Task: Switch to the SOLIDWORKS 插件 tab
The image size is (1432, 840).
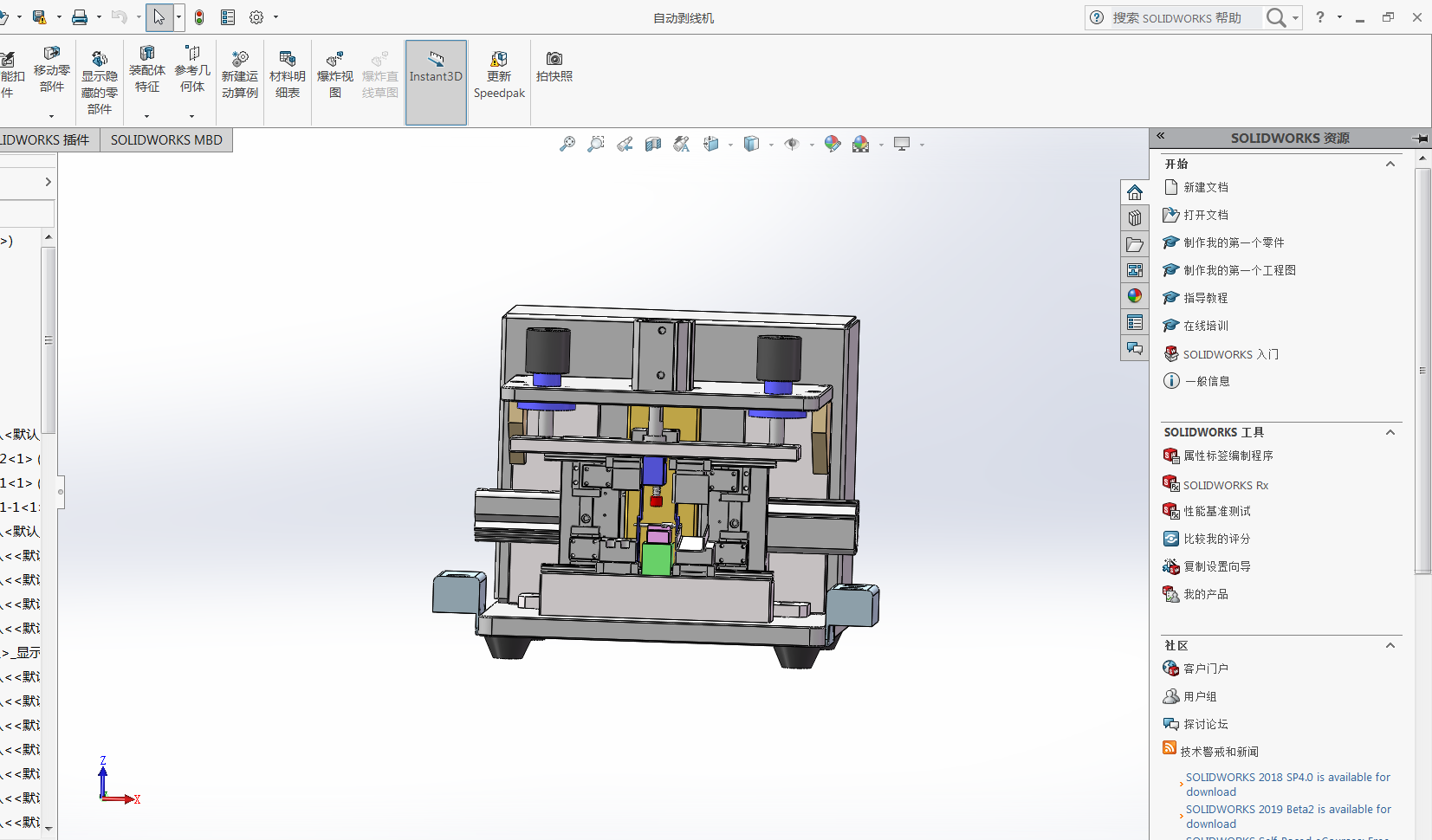Action: click(48, 139)
